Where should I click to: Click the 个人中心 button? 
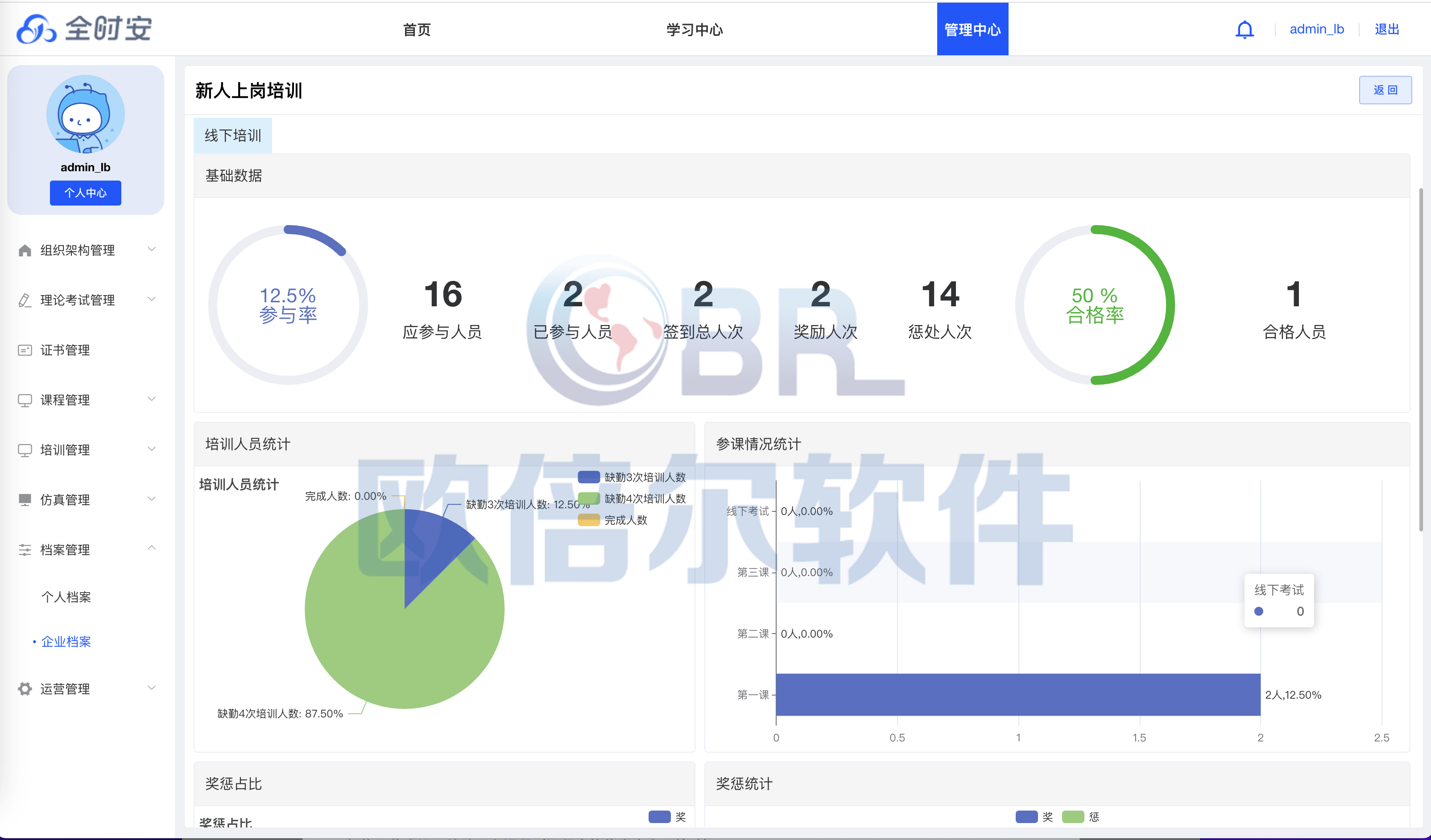click(85, 193)
